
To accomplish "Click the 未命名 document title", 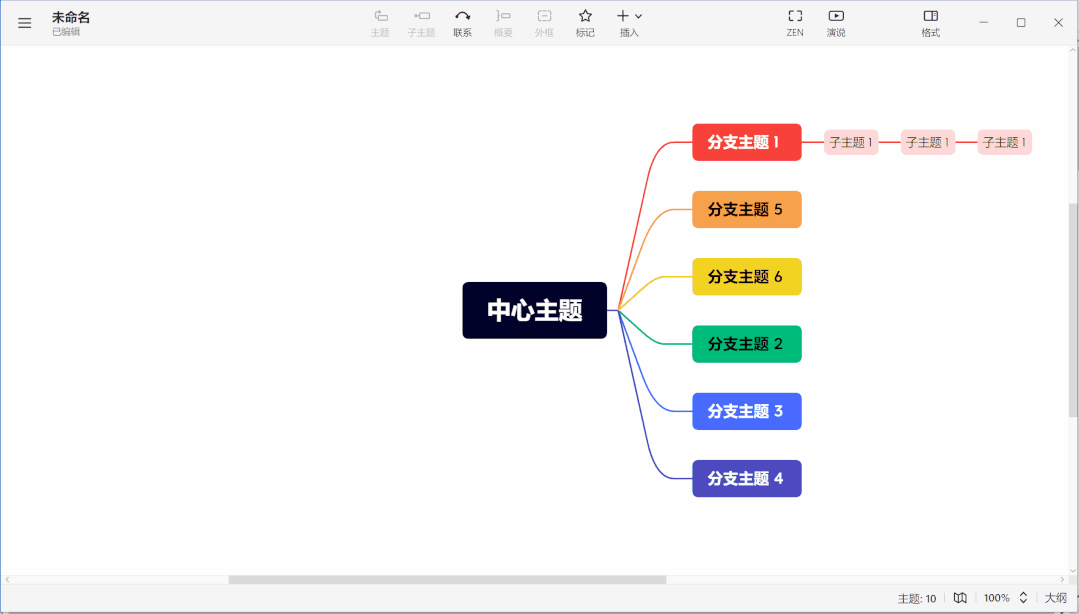I will 71,17.
